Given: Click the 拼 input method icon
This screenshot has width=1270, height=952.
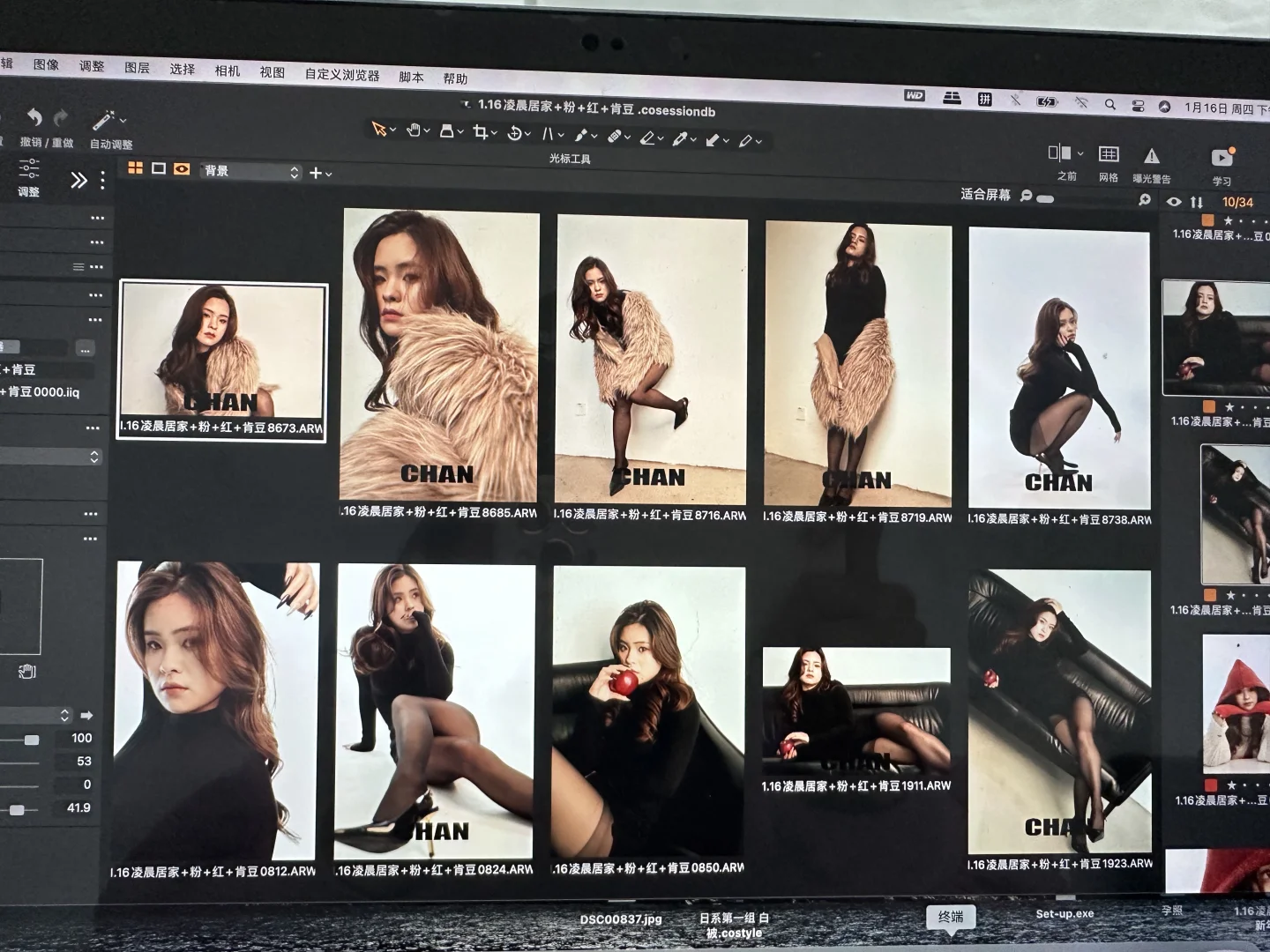Looking at the screenshot, I should [984, 100].
